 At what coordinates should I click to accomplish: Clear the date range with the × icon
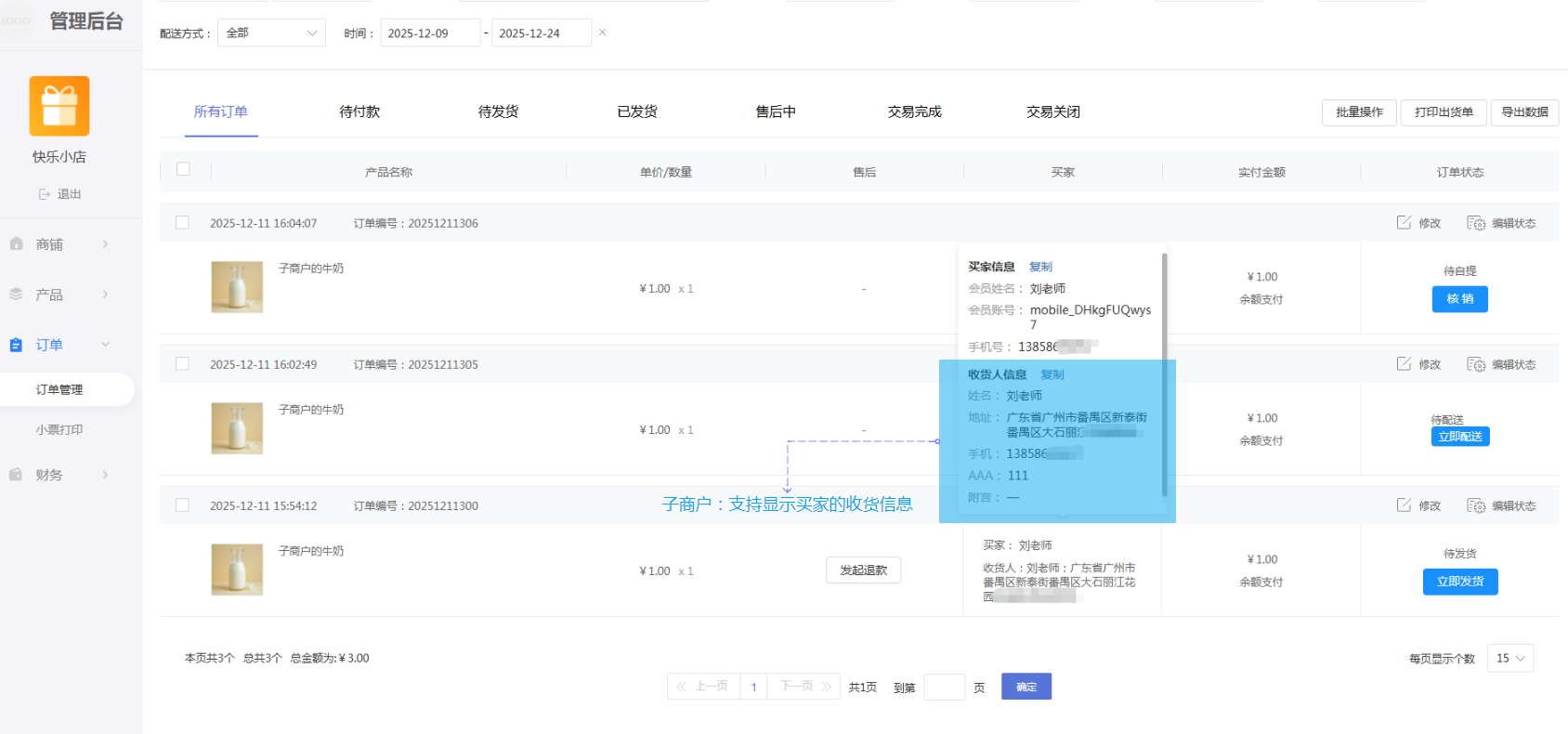pos(602,33)
